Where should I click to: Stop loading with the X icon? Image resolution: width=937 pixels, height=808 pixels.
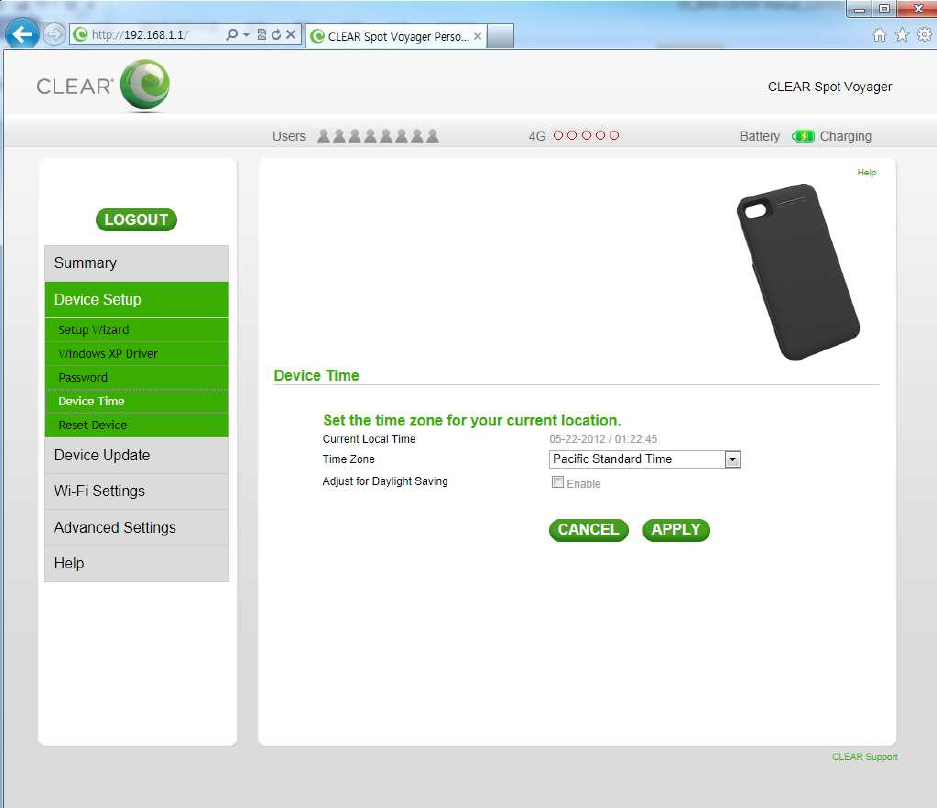[x=290, y=35]
